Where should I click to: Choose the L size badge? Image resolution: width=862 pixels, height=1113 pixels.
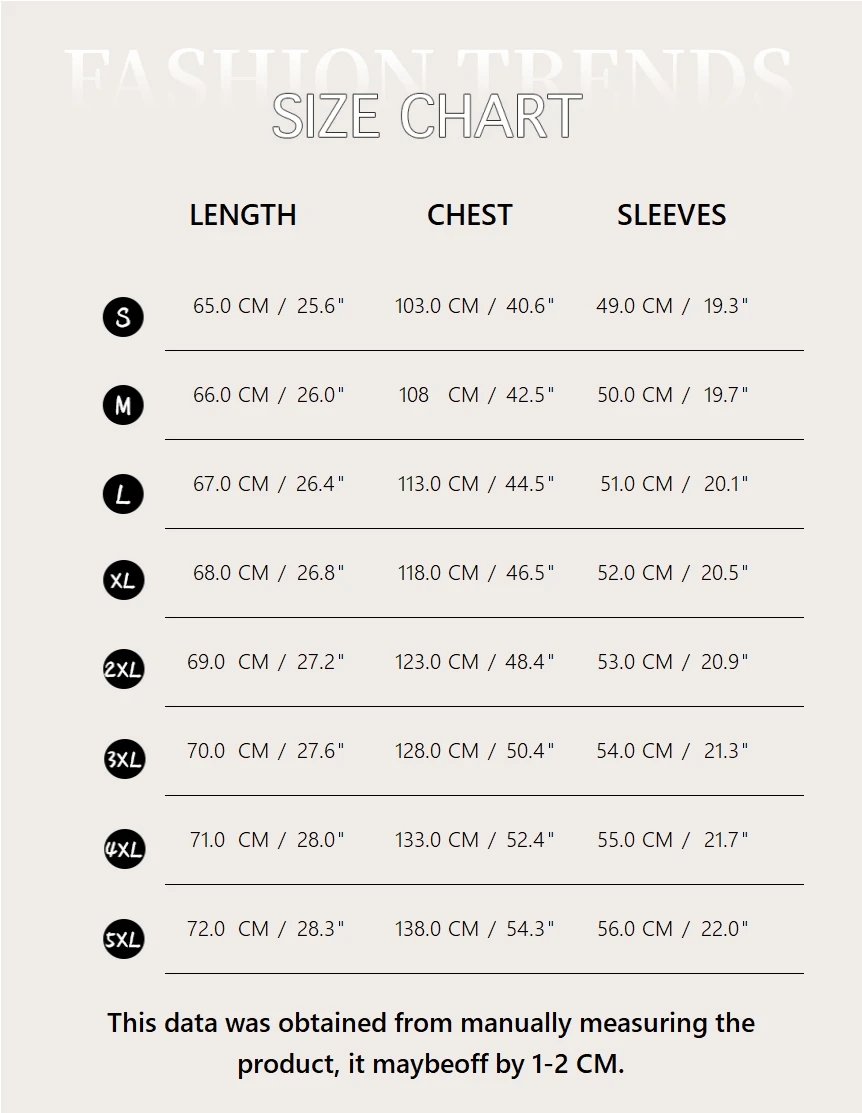coord(123,494)
